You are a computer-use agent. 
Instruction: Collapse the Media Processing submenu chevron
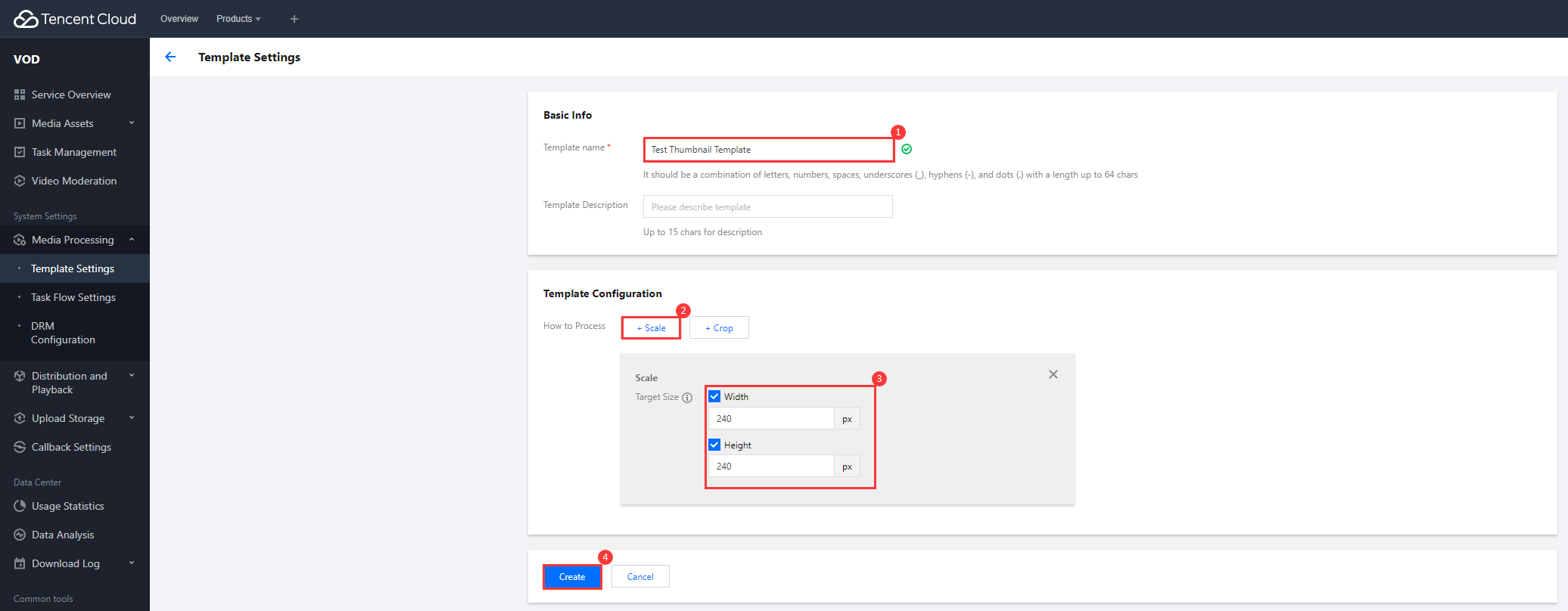coord(132,239)
